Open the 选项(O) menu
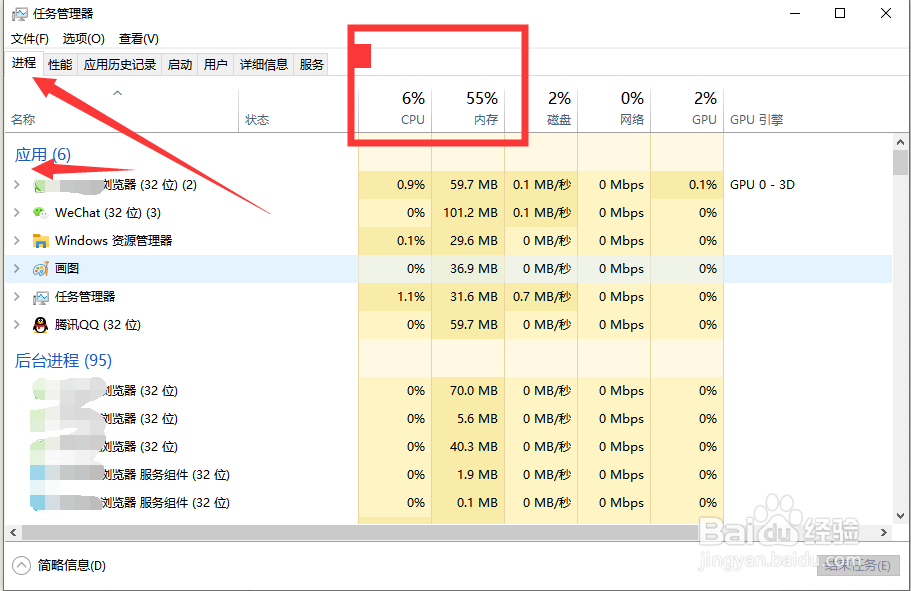The image size is (911, 591). click(x=84, y=39)
